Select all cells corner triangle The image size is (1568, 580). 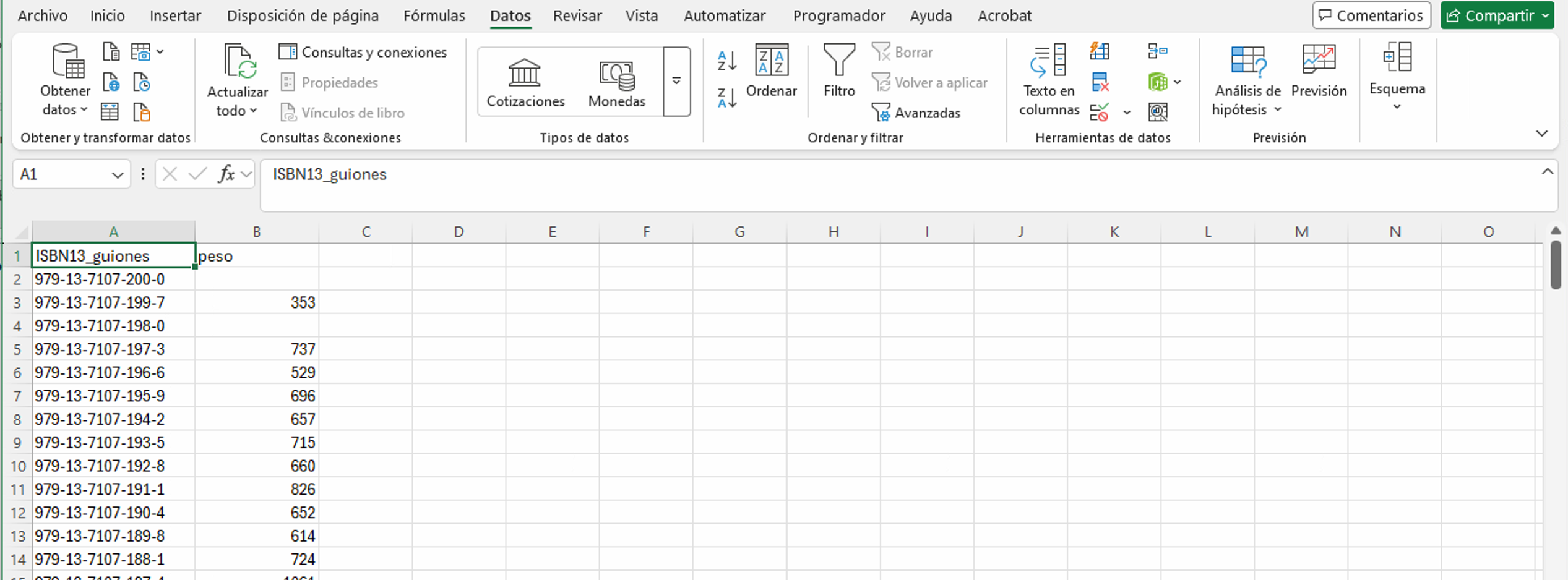(x=21, y=232)
